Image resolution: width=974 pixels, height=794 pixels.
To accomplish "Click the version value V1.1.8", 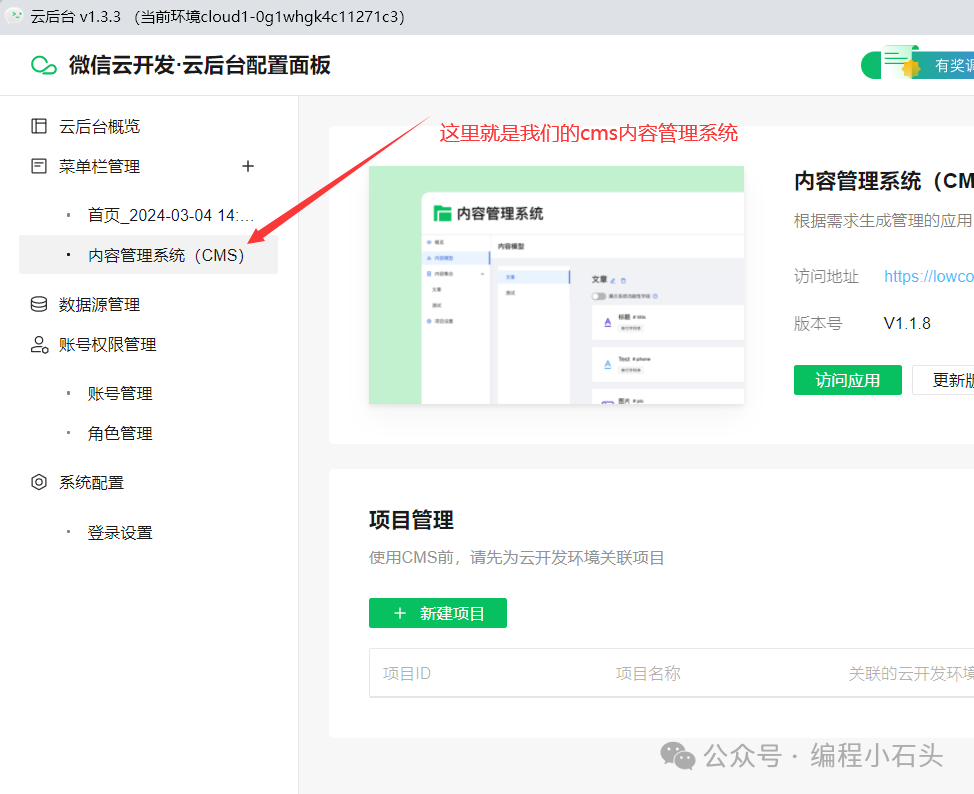I will pos(907,324).
